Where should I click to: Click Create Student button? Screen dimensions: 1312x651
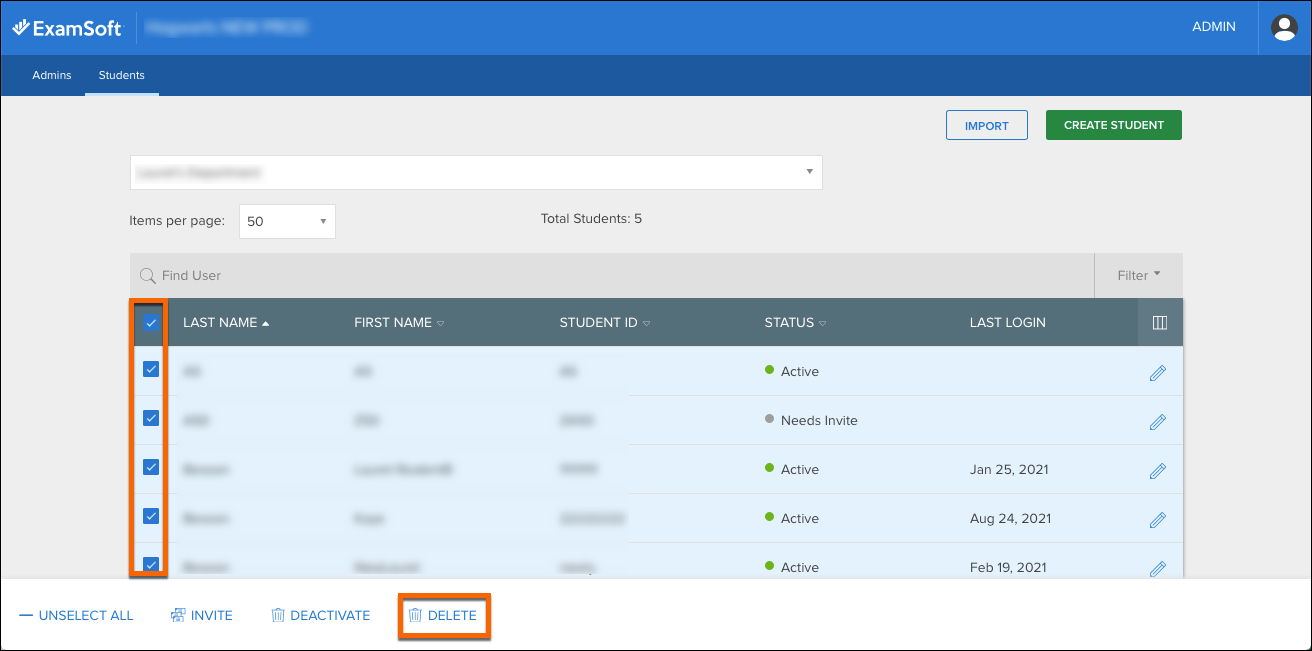[x=1114, y=125]
